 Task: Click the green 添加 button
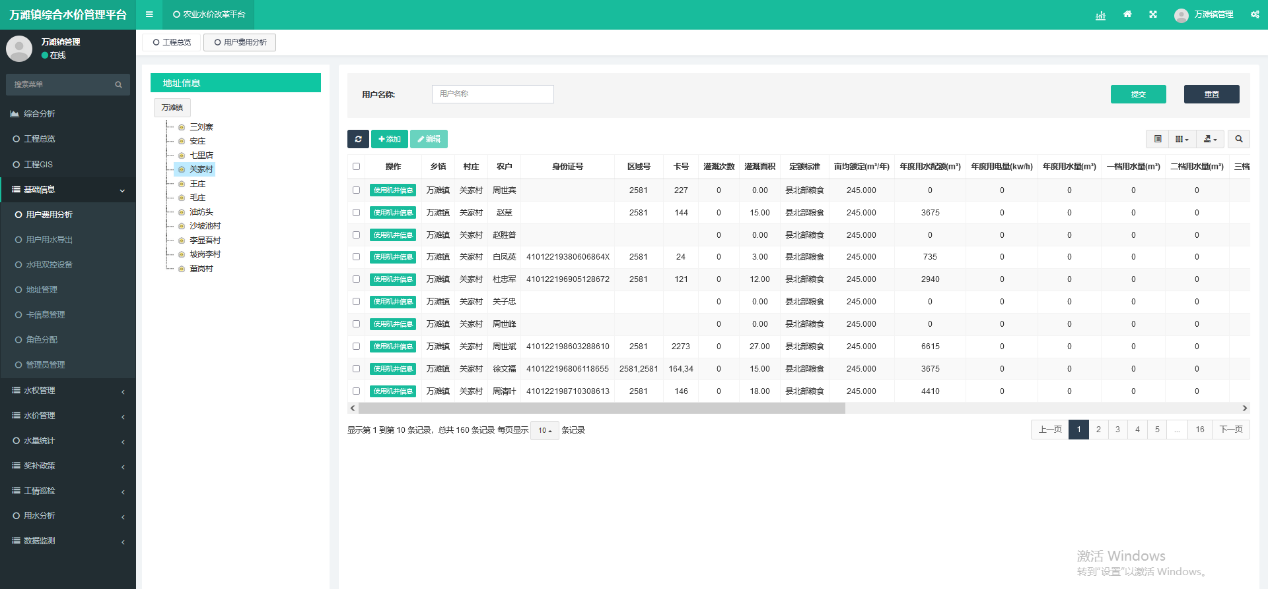coord(389,139)
